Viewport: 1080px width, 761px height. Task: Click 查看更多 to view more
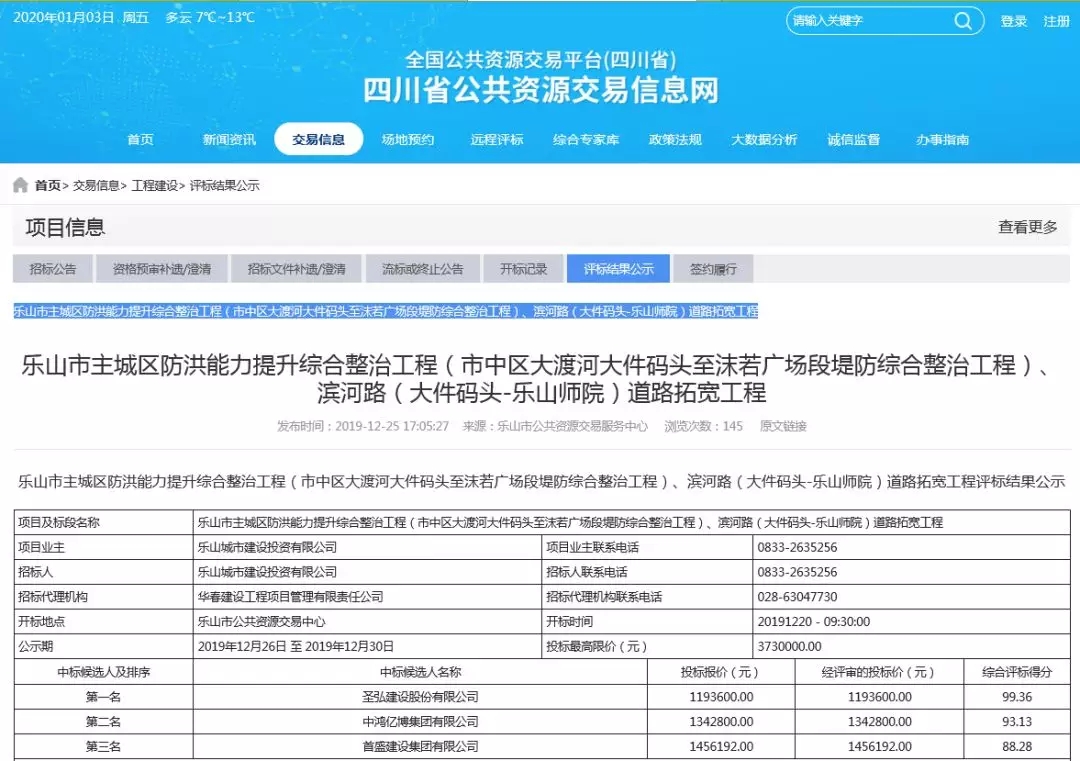pyautogui.click(x=1027, y=227)
